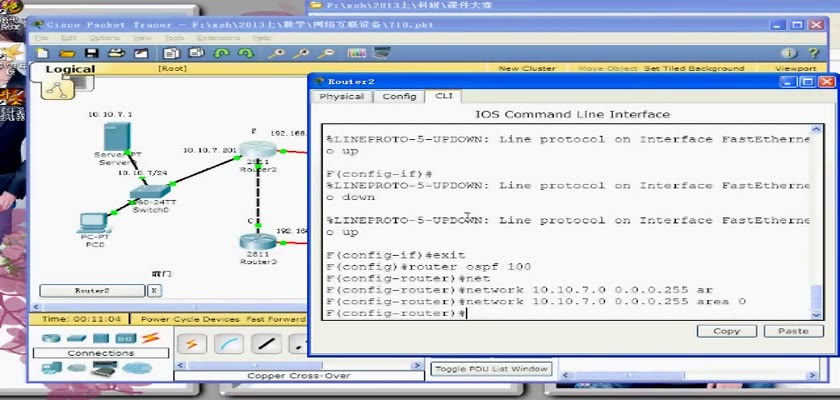Screen dimensions: 840x400
Task: Click the [Root] label in the workspace bar
Action: click(172, 69)
